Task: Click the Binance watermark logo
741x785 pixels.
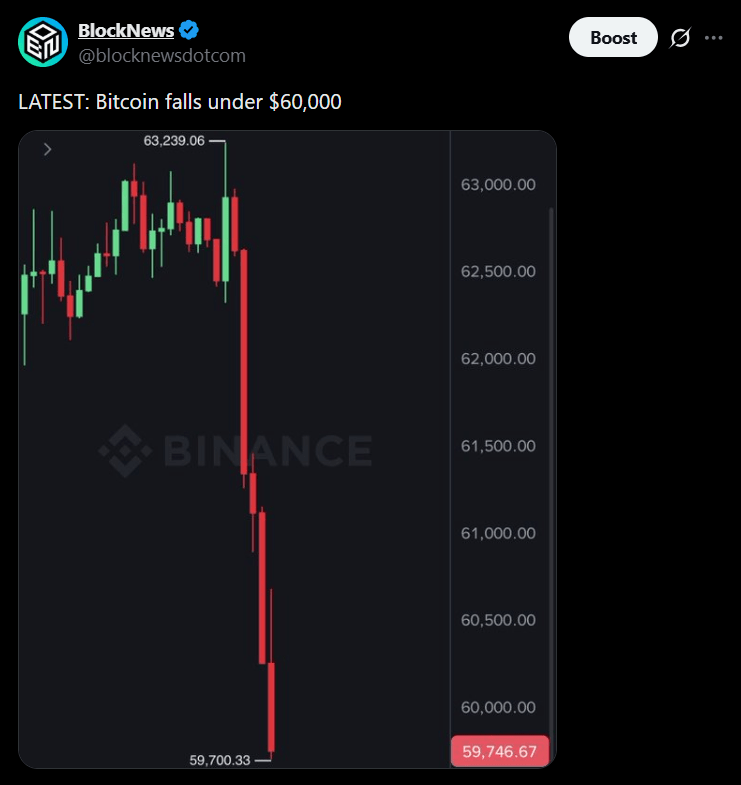Action: coord(235,451)
